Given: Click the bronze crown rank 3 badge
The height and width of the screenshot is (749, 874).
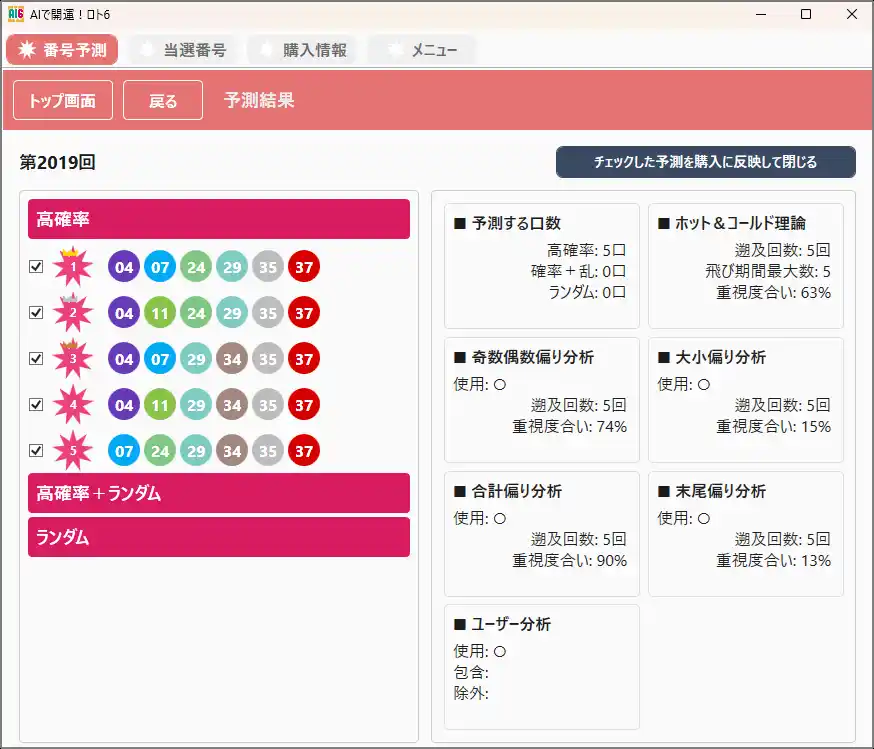Looking at the screenshot, I should [72, 359].
